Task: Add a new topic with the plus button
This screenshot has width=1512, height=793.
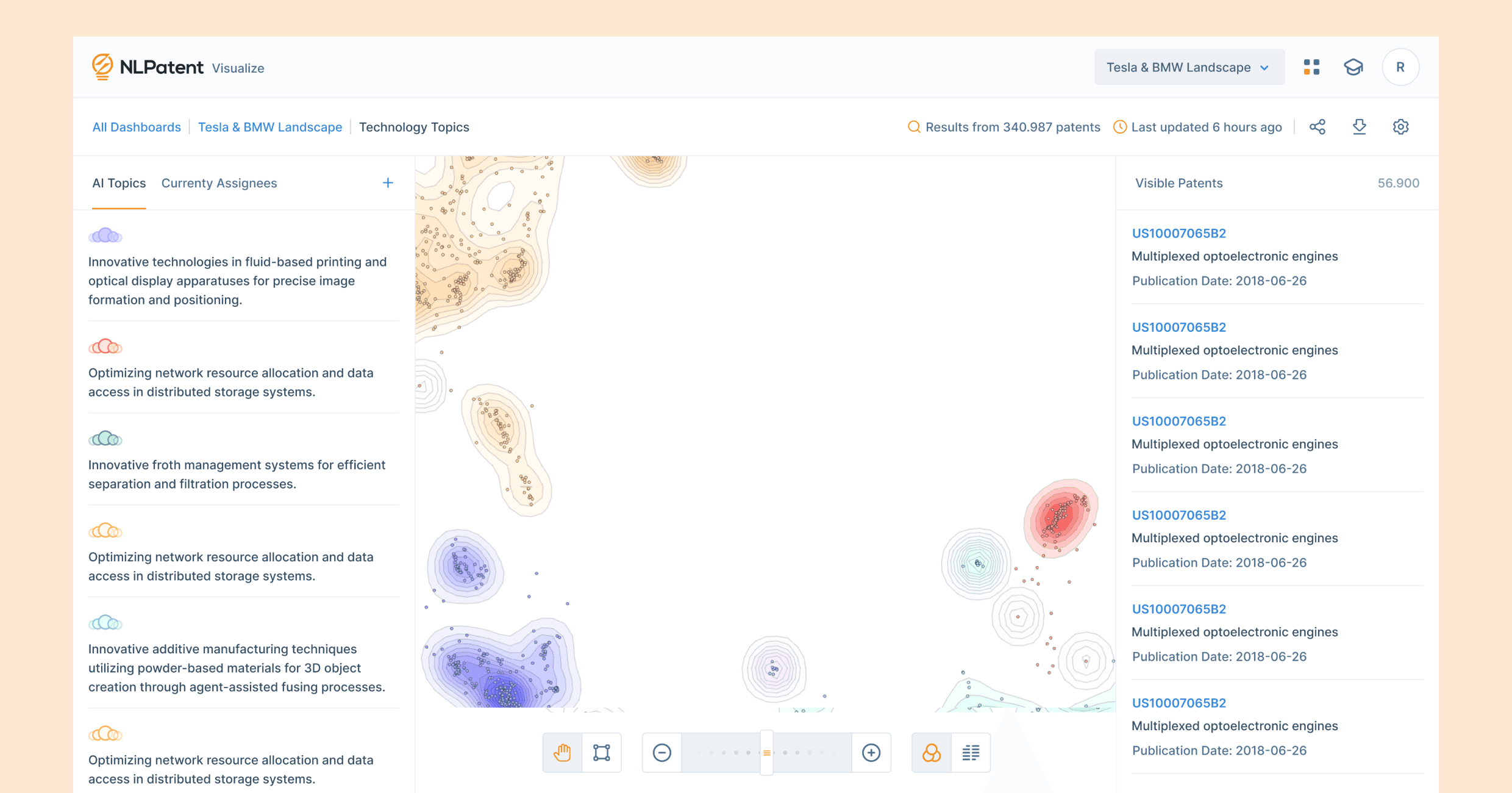Action: tap(388, 182)
